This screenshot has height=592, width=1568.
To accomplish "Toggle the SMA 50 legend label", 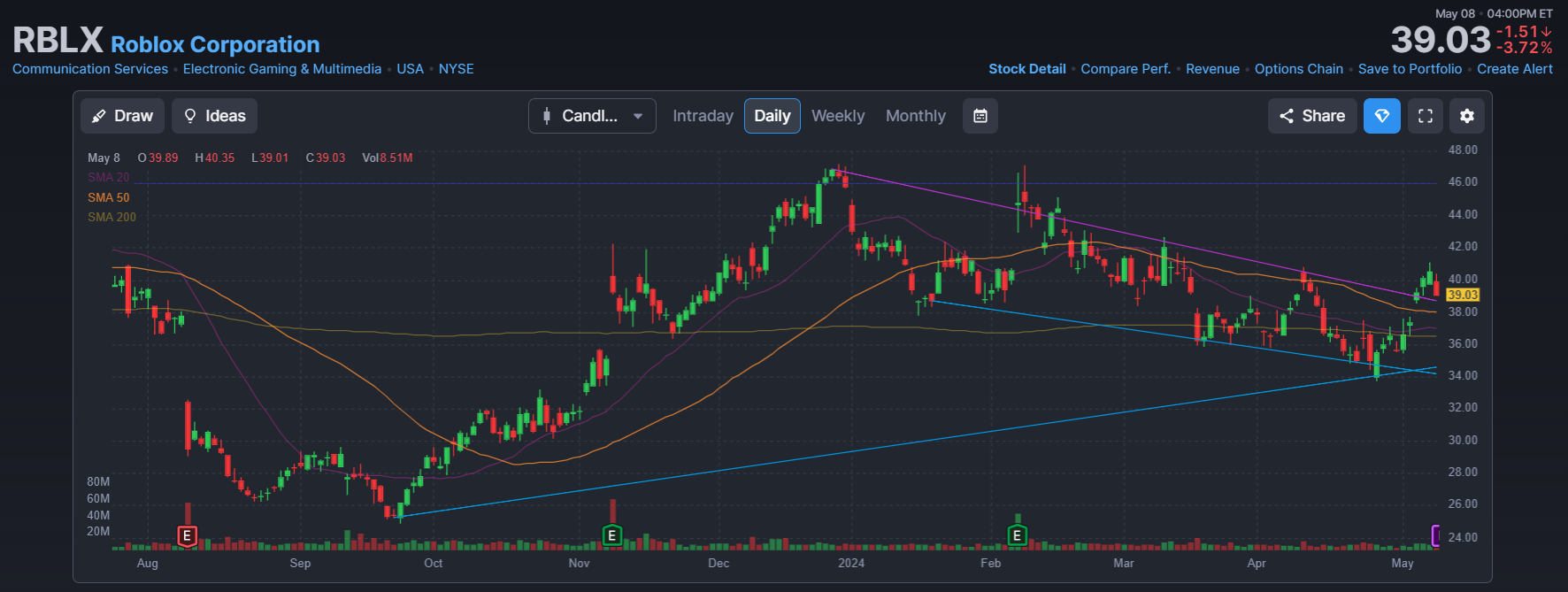I will tap(108, 197).
